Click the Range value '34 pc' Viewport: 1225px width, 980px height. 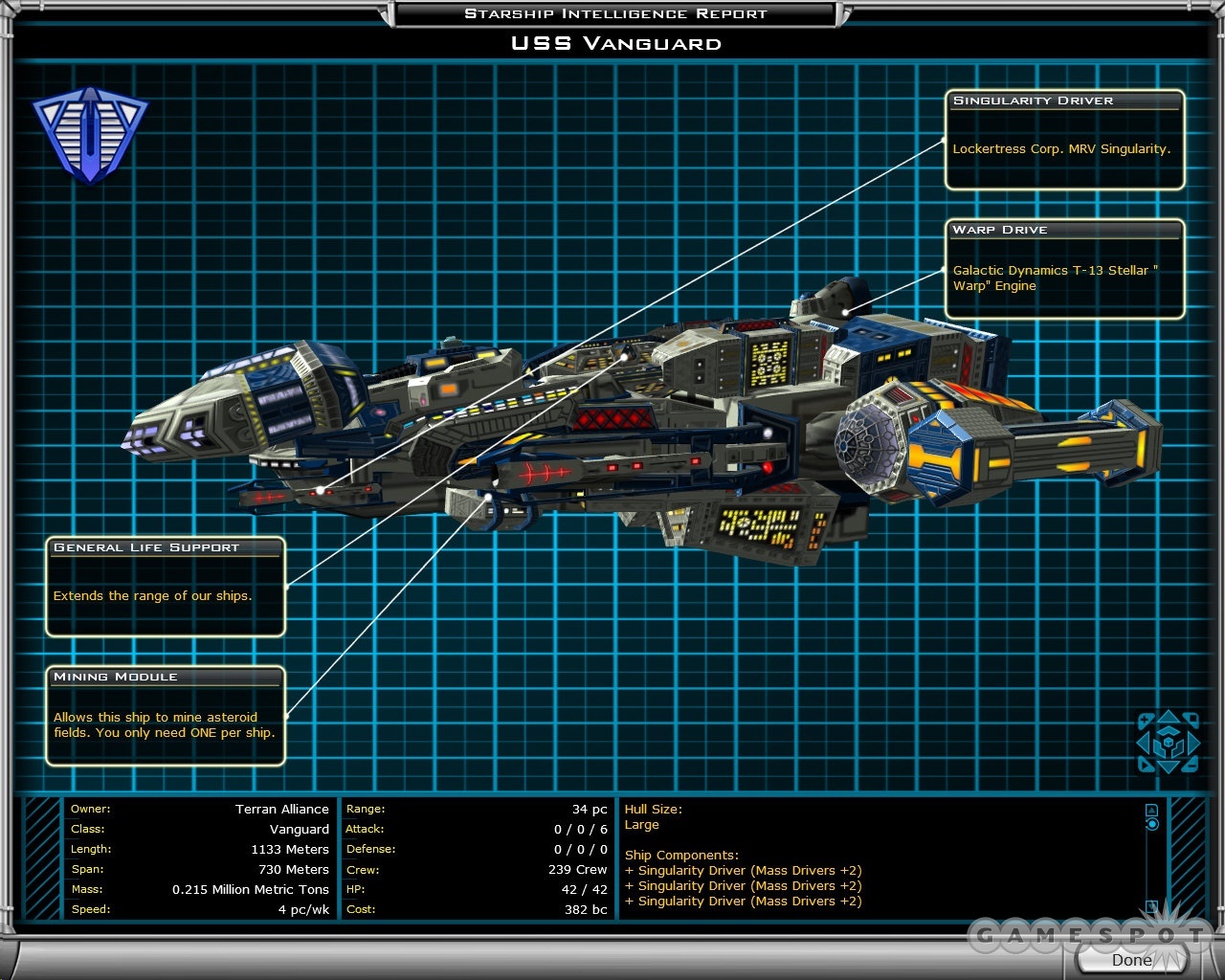coord(590,809)
